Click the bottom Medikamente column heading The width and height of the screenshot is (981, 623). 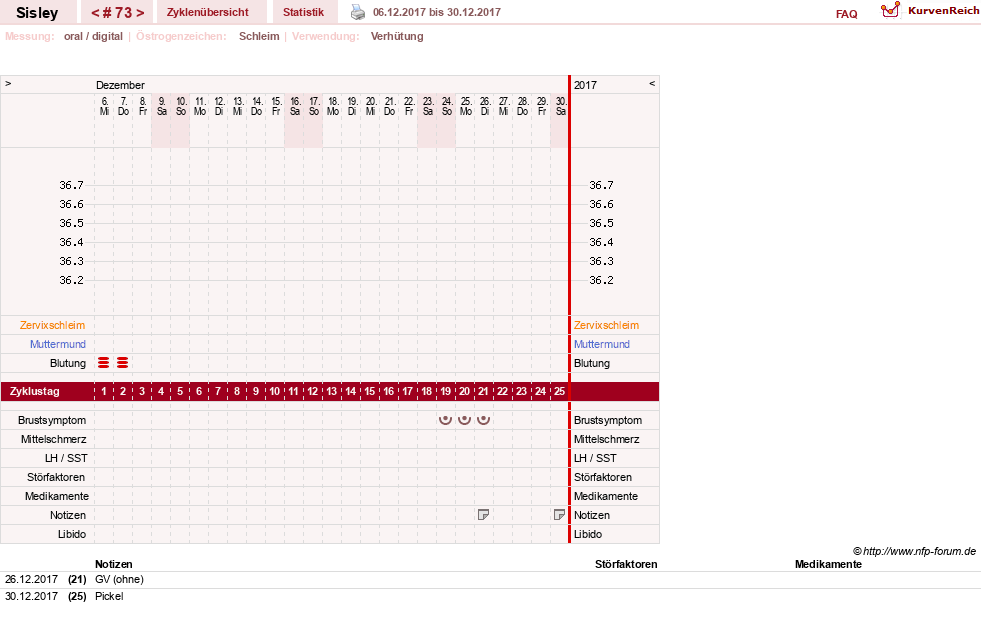[828, 564]
